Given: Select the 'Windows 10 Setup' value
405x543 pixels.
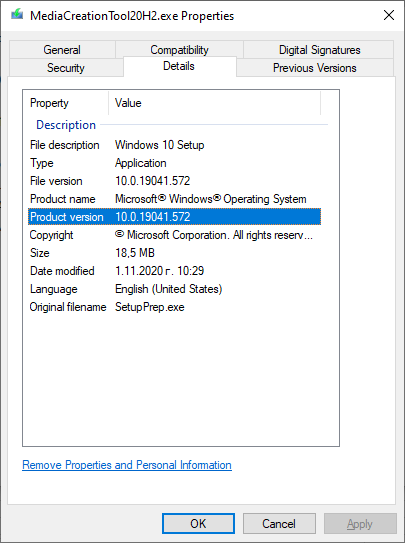Looking at the screenshot, I should click(160, 145).
